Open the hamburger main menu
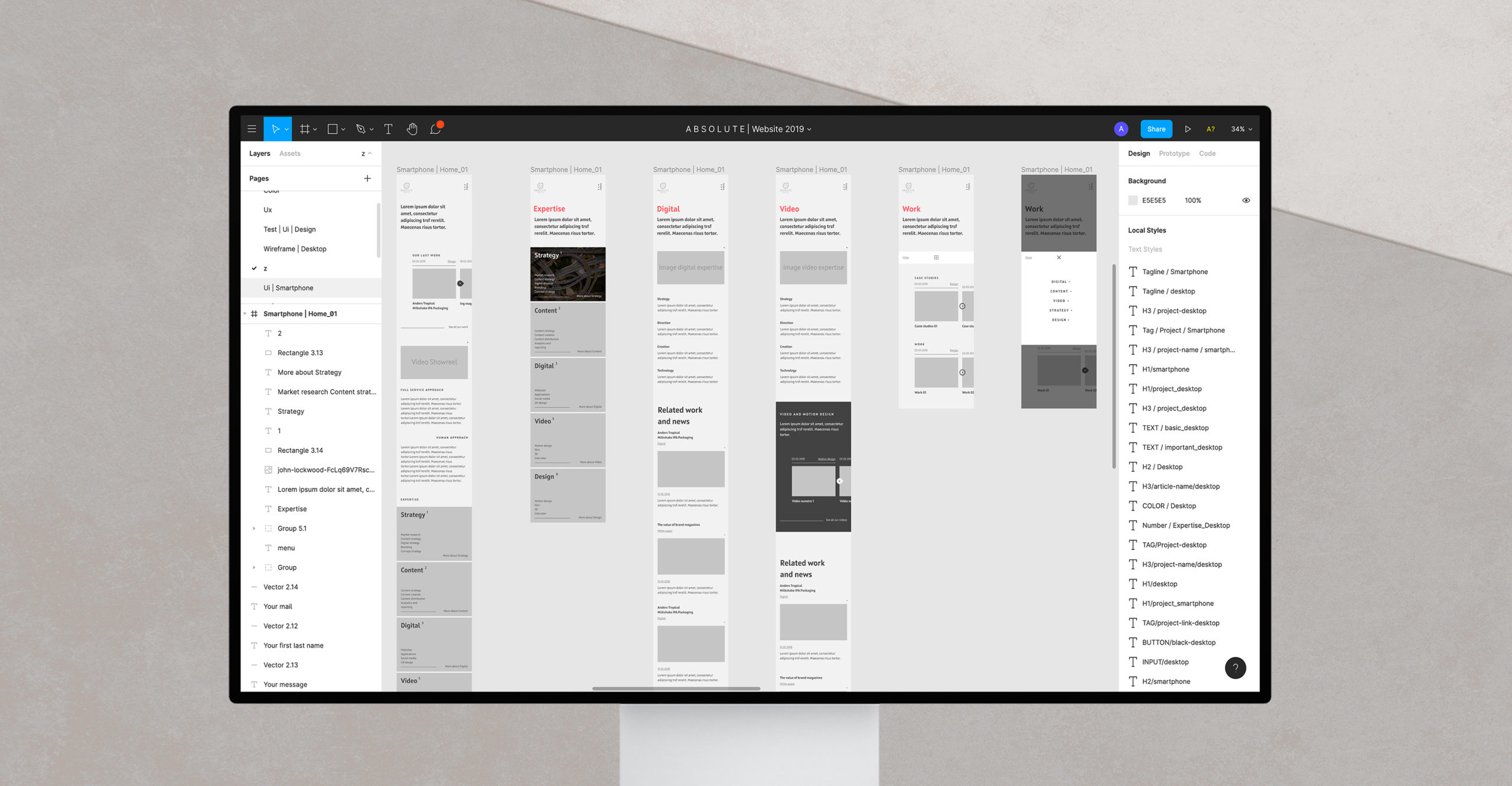 pos(252,129)
